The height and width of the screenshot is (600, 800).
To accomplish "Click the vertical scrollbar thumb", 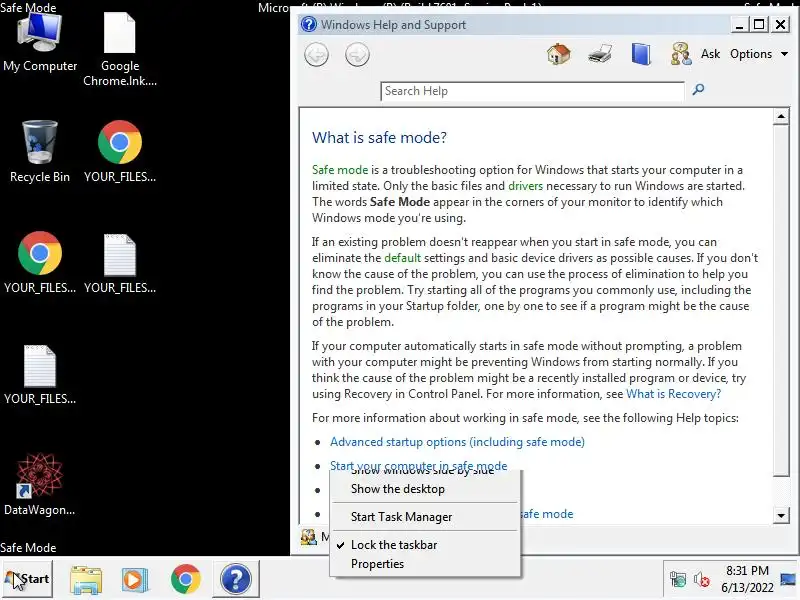I will pyautogui.click(x=781, y=300).
